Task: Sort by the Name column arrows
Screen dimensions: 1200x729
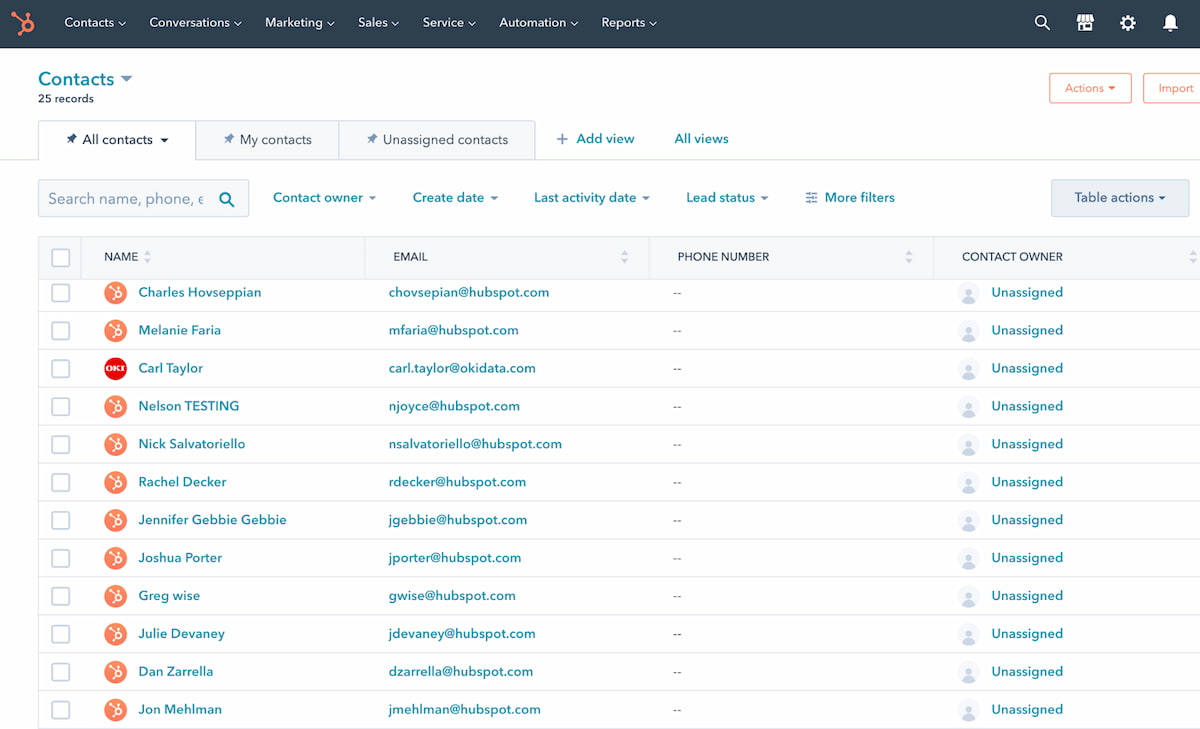Action: 147,257
